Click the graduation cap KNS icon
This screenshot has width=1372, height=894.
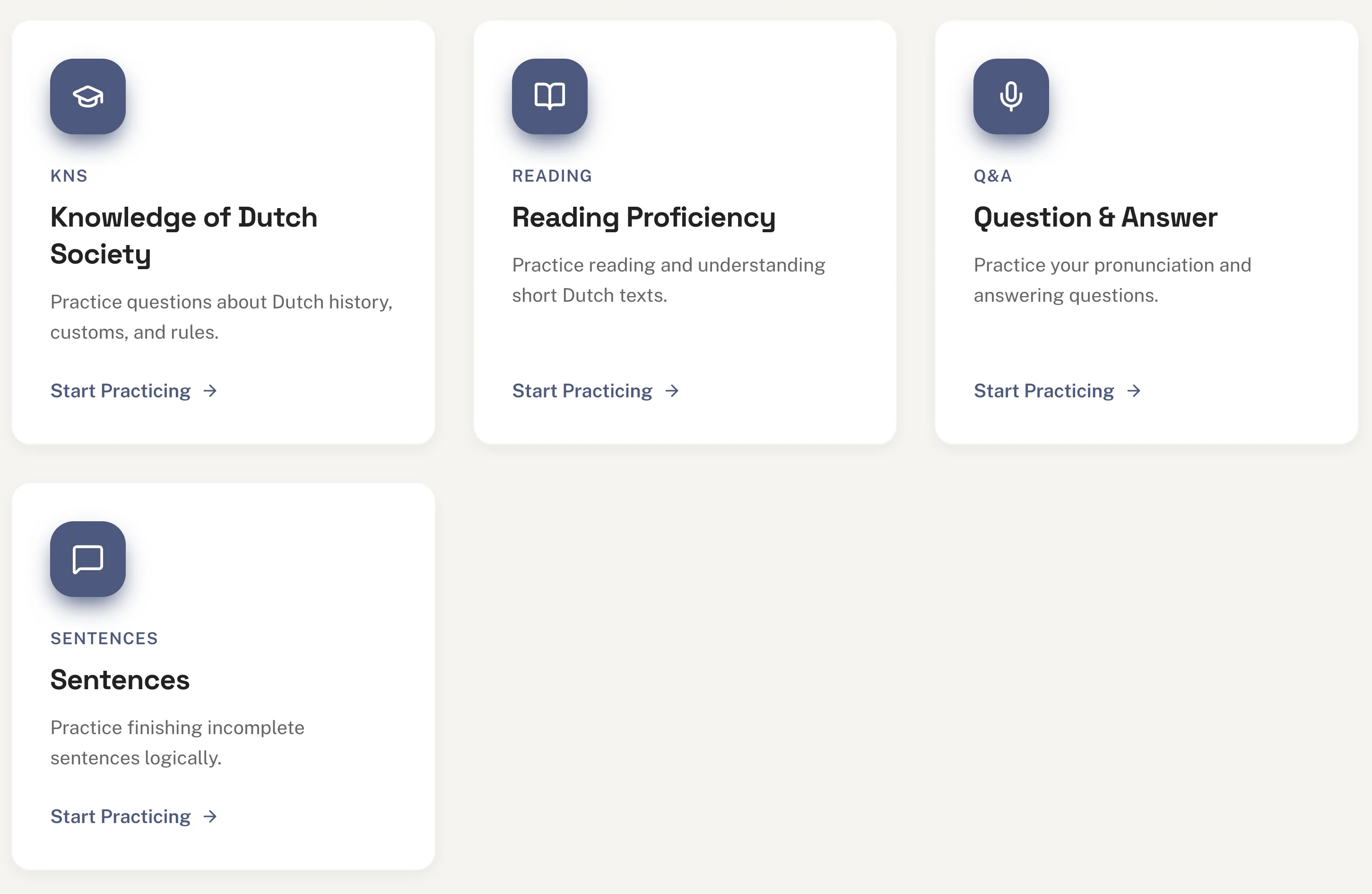(x=87, y=96)
